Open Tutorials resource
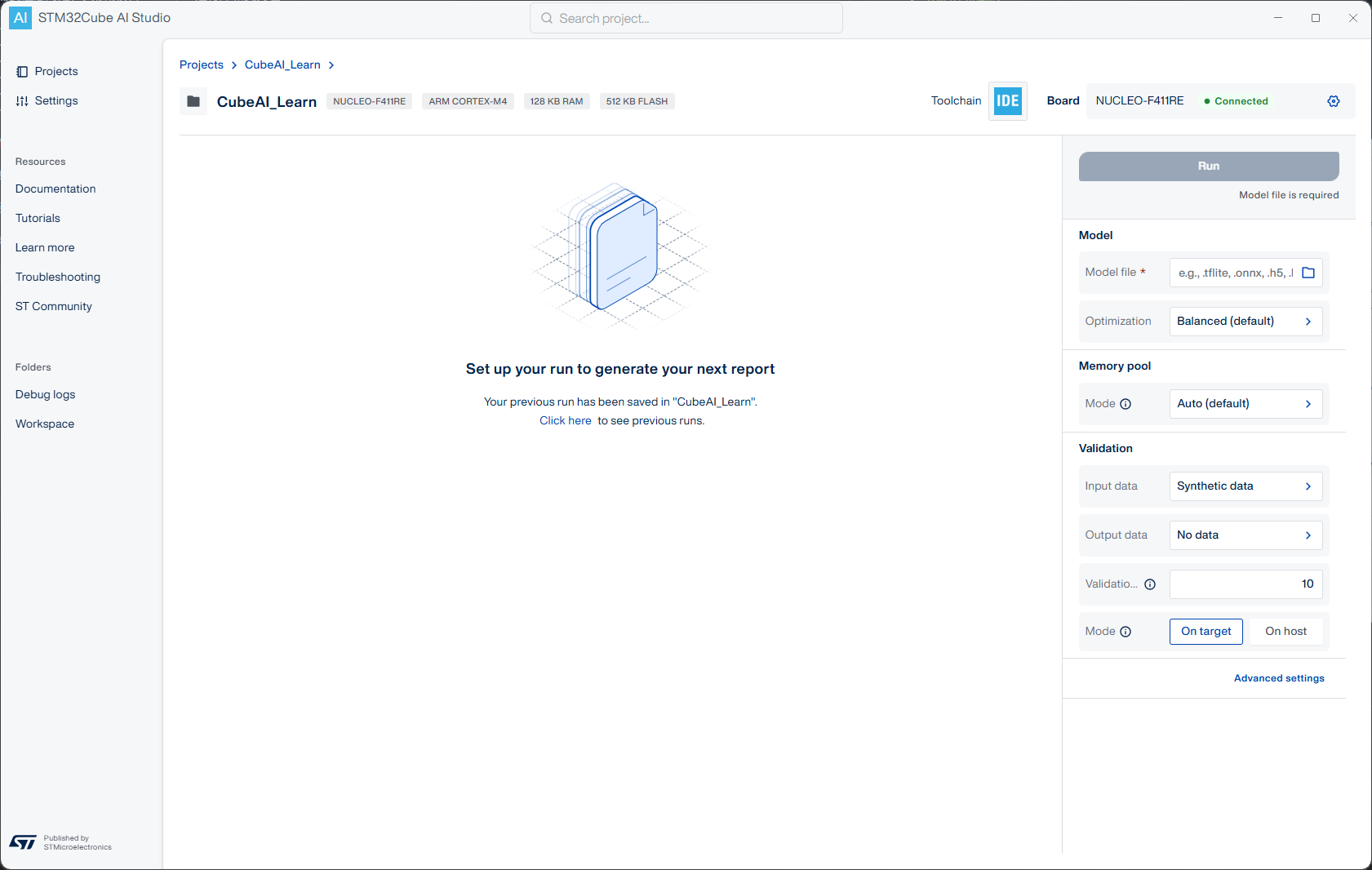This screenshot has height=870, width=1372. pos(38,219)
